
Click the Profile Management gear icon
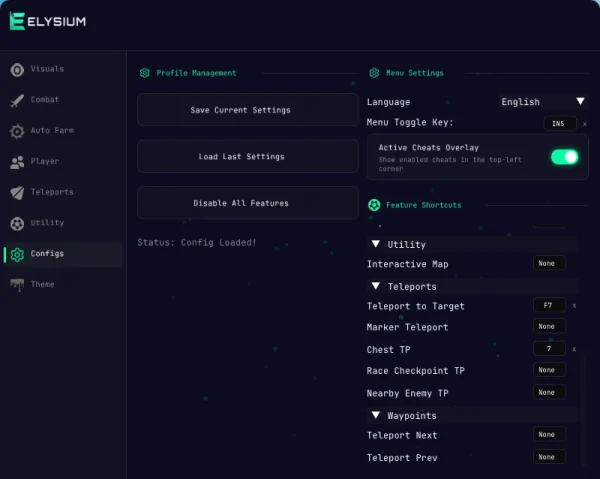(145, 73)
